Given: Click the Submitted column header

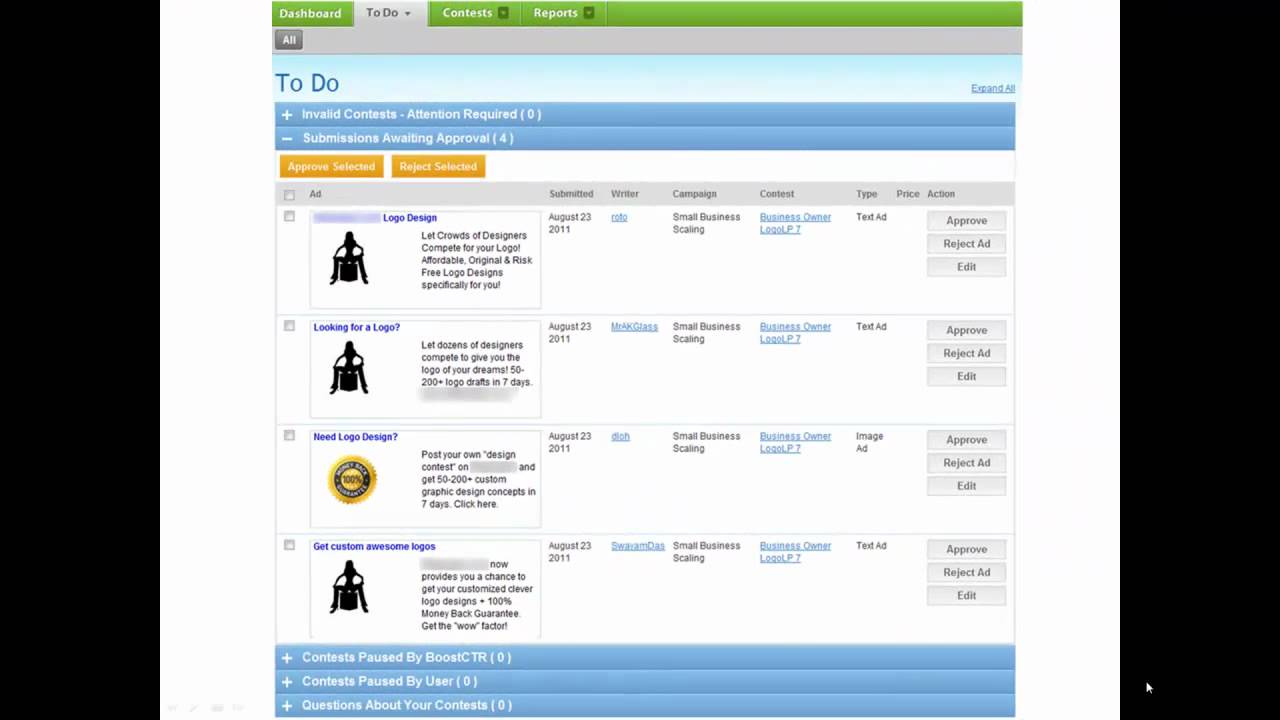Looking at the screenshot, I should tap(571, 194).
